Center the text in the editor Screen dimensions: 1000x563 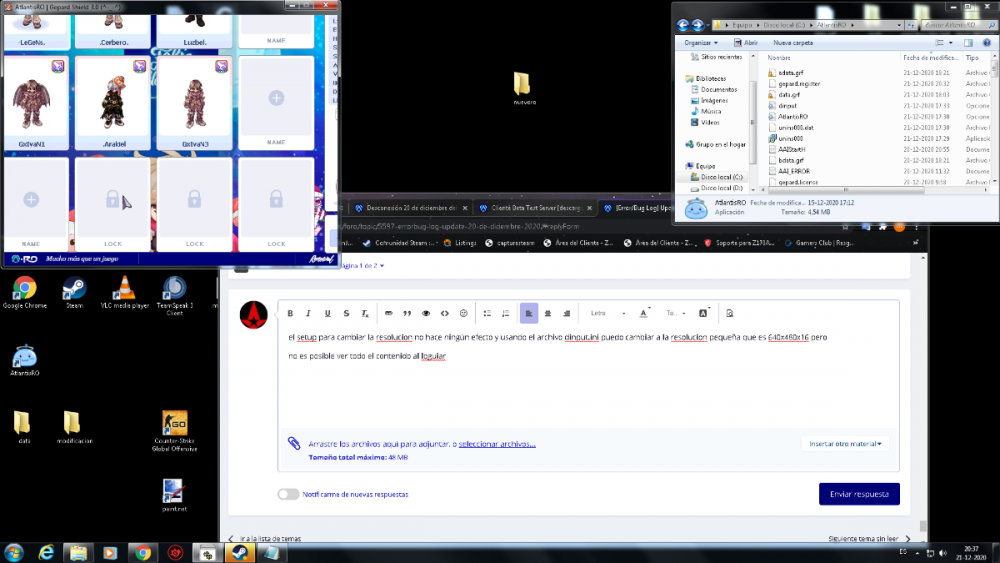pos(548,313)
